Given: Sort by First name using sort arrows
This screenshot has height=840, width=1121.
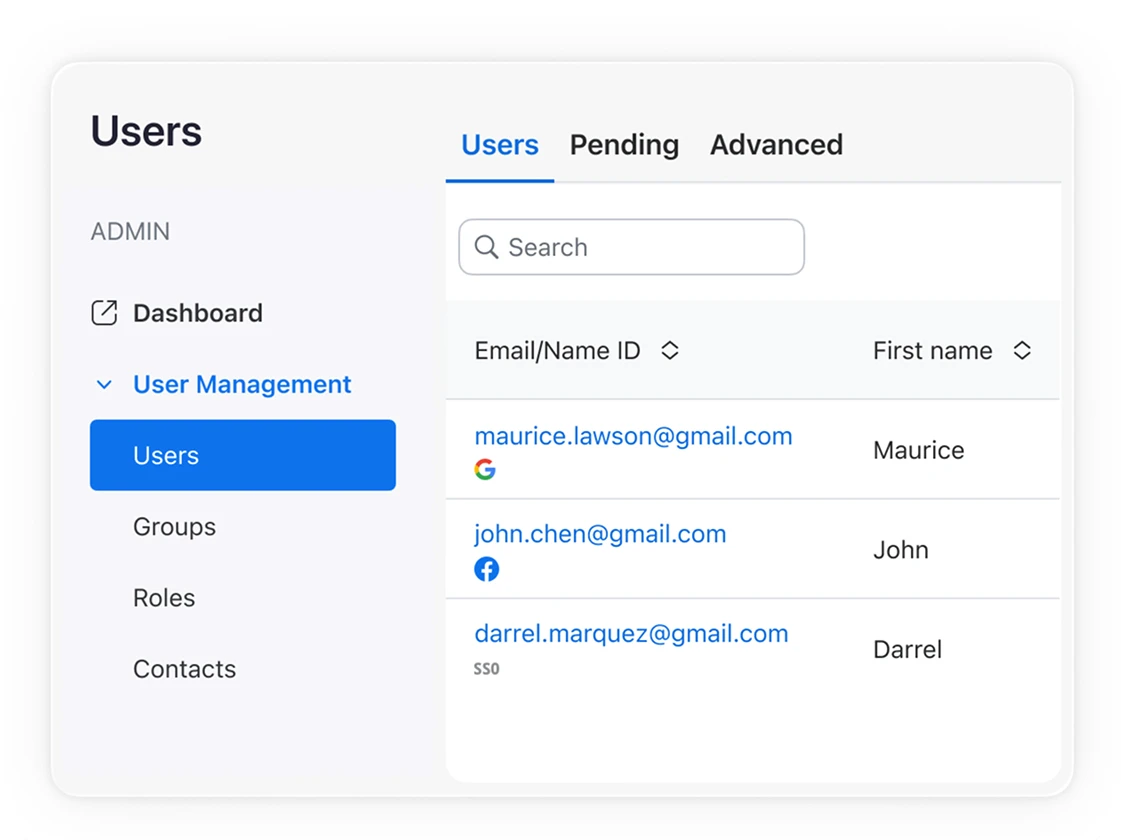Looking at the screenshot, I should point(1021,351).
